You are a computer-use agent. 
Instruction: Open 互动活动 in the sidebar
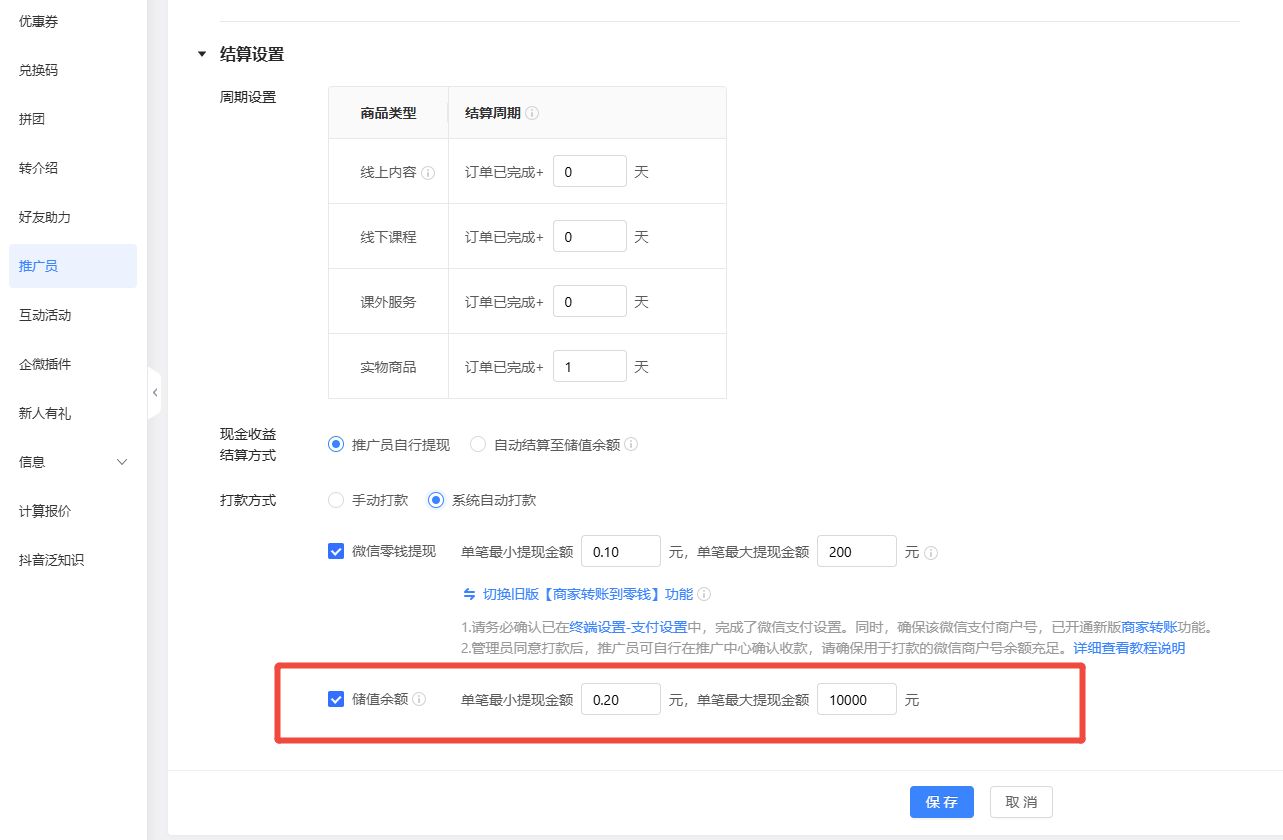[45, 315]
